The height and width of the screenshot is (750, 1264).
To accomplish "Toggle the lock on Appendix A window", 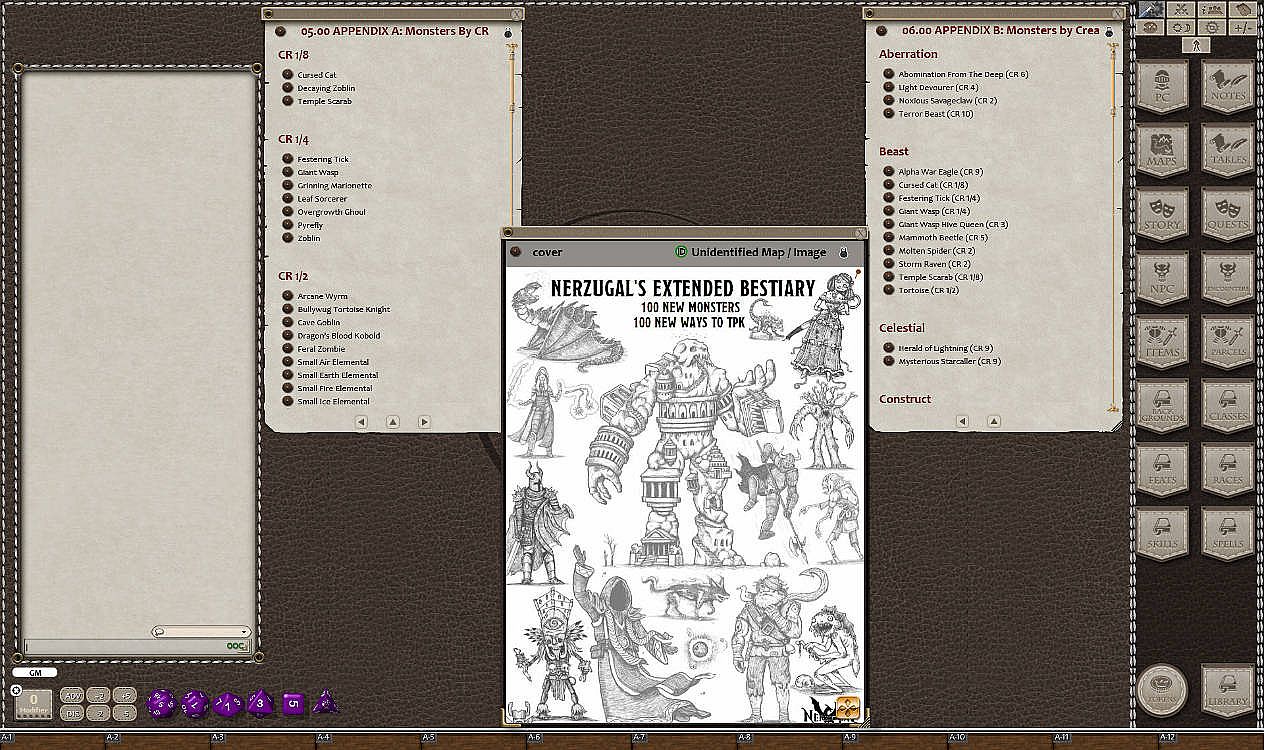I will coord(507,33).
